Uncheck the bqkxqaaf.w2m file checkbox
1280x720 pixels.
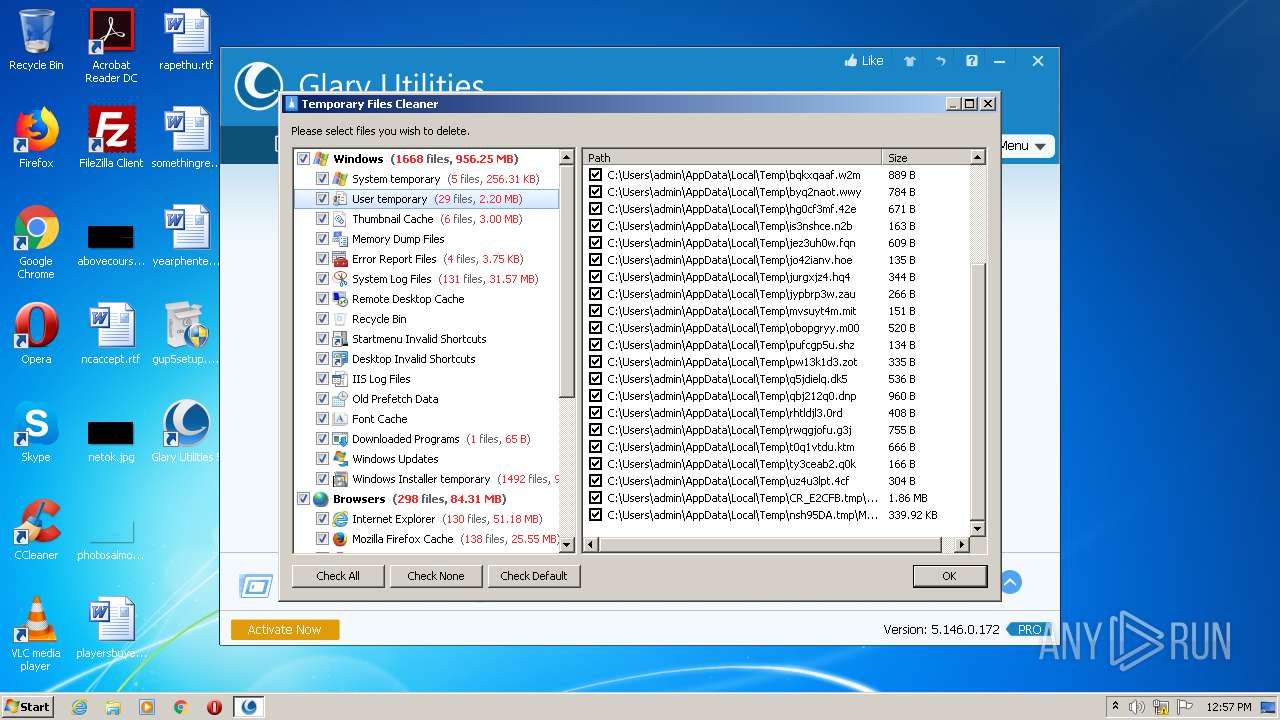(596, 175)
